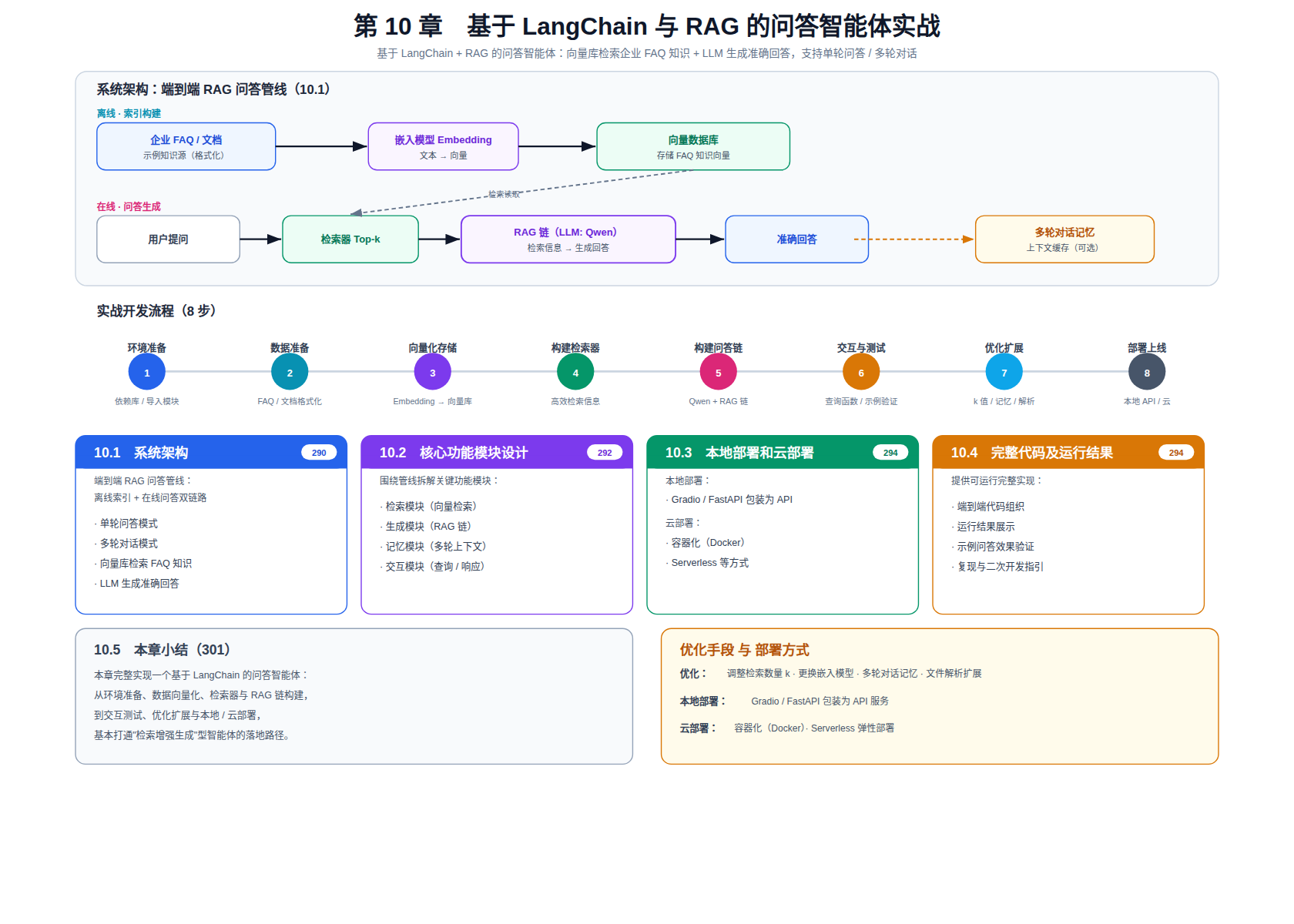Click the 10.5 本章小结 (301) heading
The height and width of the screenshot is (924, 1294).
163,650
